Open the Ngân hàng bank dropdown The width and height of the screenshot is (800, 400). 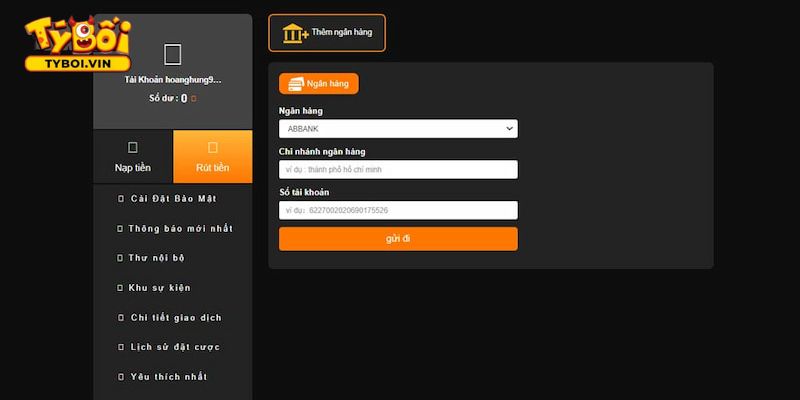tap(398, 129)
